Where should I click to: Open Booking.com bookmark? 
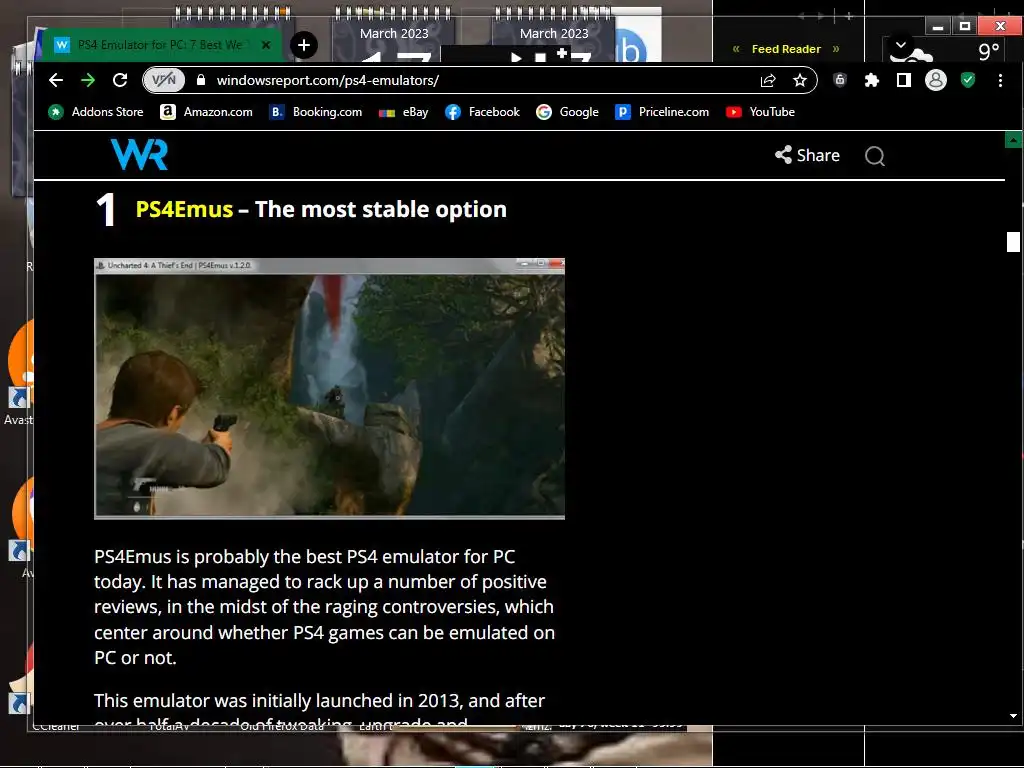pyautogui.click(x=316, y=112)
